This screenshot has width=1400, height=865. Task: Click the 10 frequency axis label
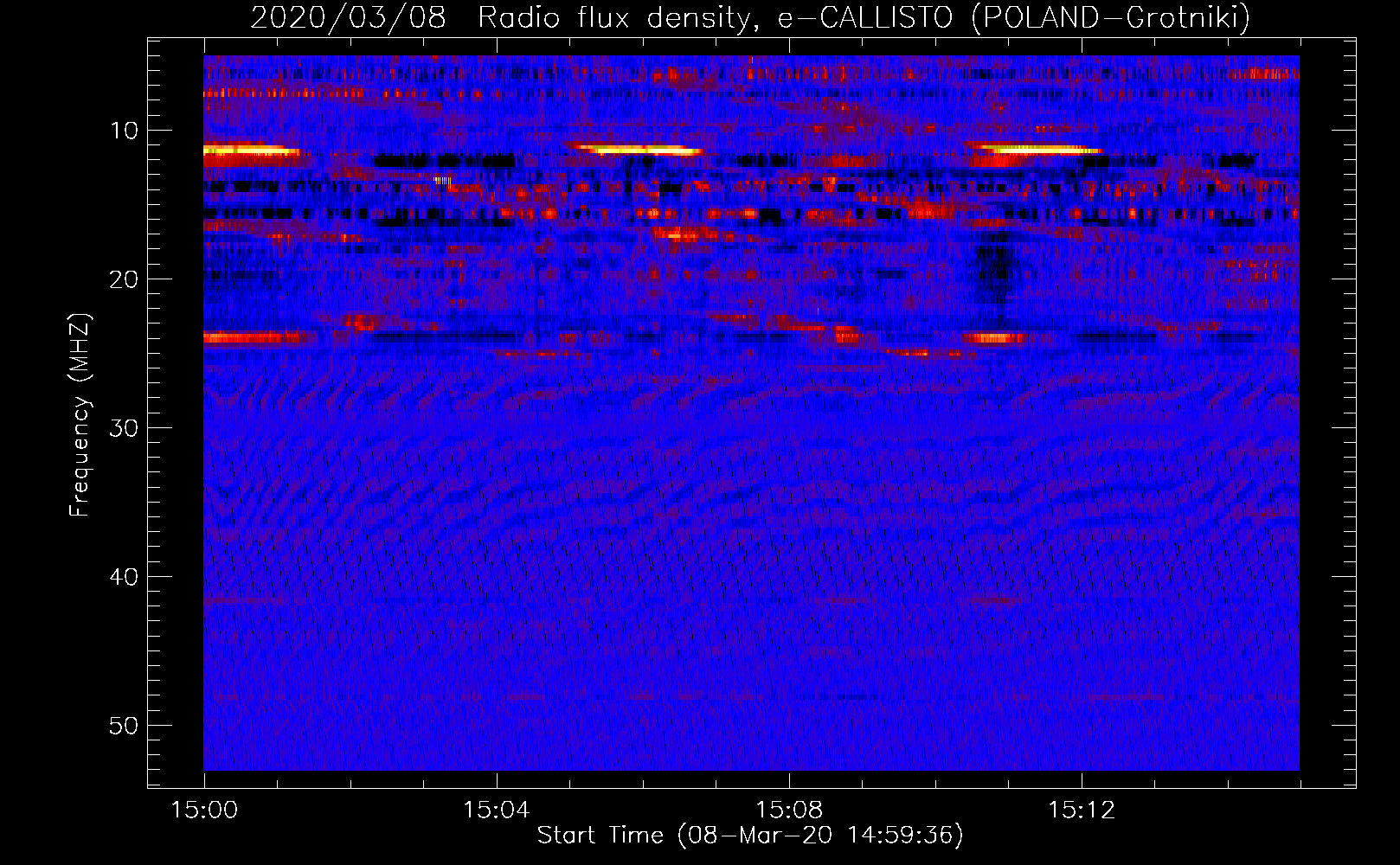coord(125,131)
